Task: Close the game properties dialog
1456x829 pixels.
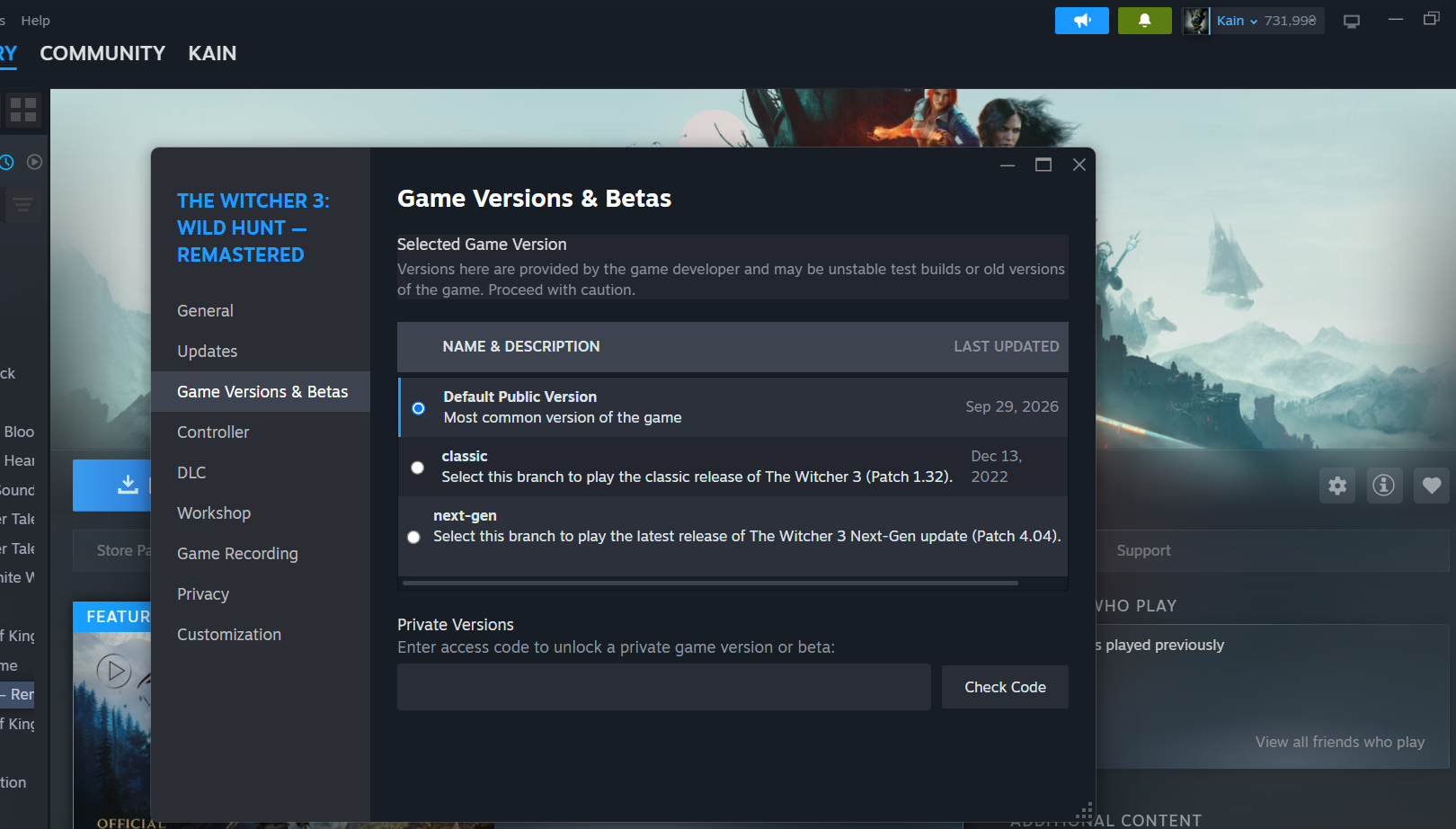Action: coord(1079,165)
